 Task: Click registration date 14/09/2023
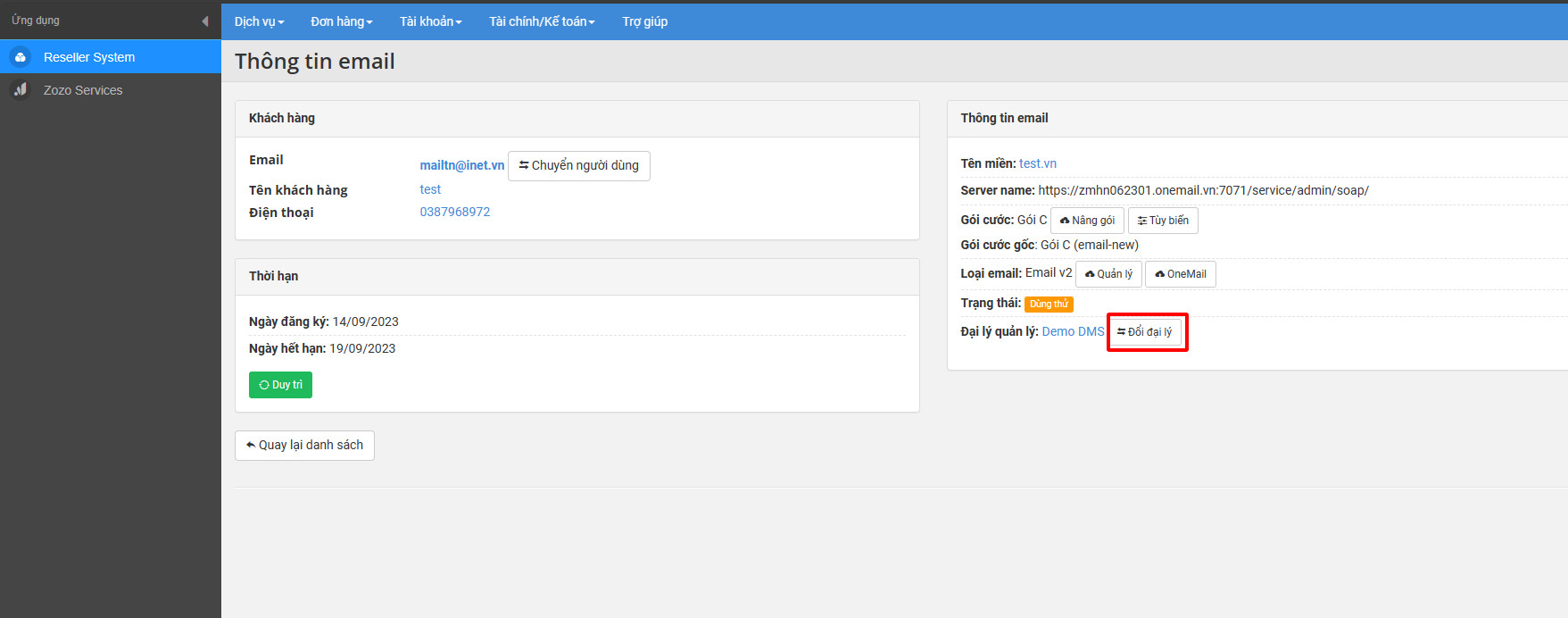(x=365, y=322)
